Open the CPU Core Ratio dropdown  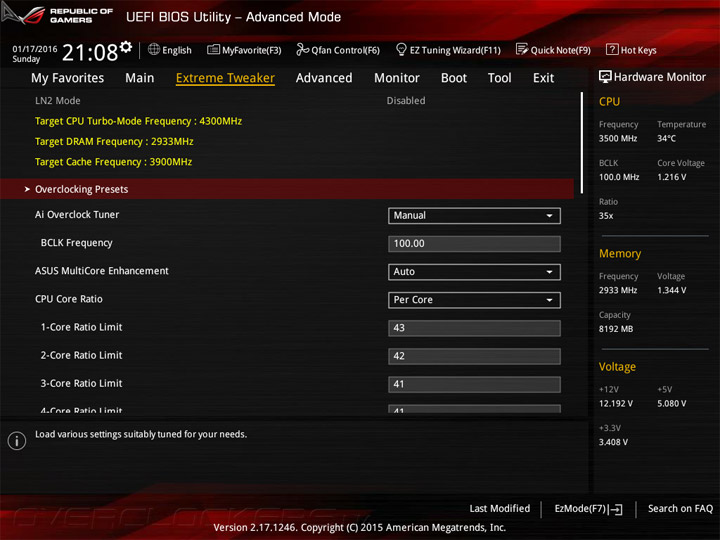(474, 300)
